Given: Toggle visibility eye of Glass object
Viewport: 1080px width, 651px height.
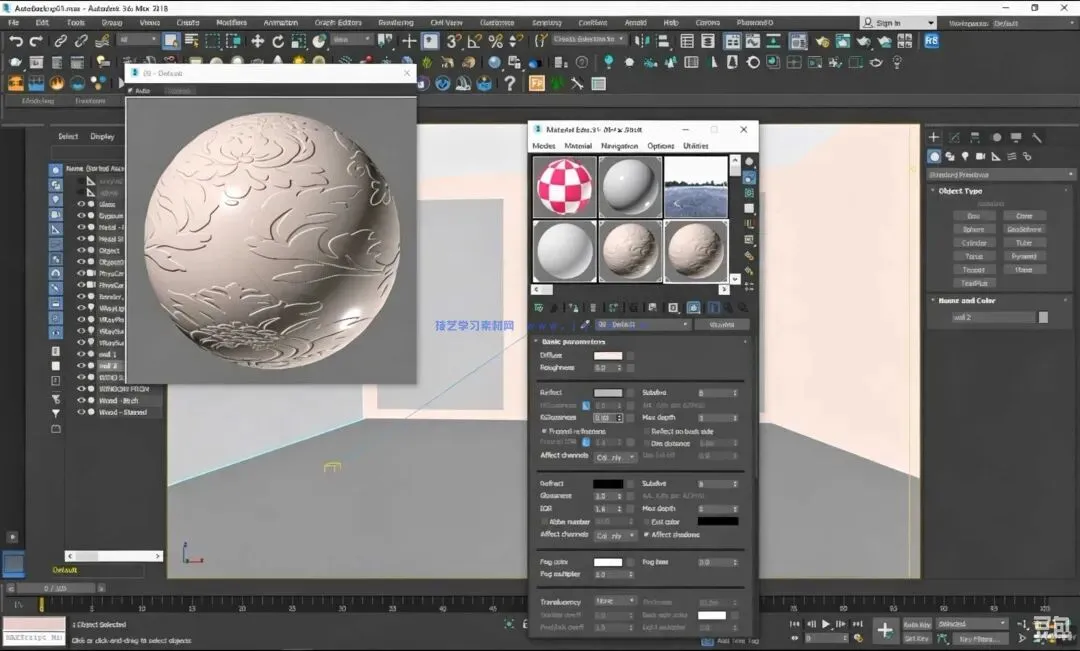Looking at the screenshot, I should click(x=81, y=205).
